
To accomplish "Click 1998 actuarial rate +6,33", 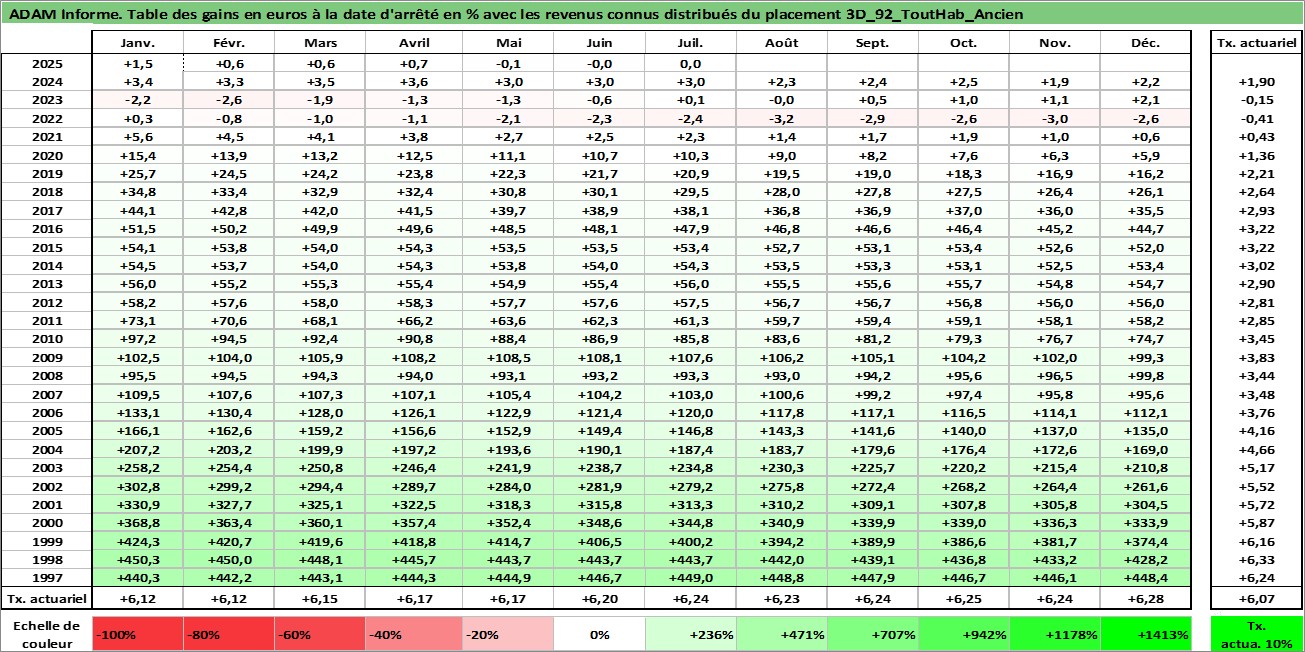I will point(1256,560).
